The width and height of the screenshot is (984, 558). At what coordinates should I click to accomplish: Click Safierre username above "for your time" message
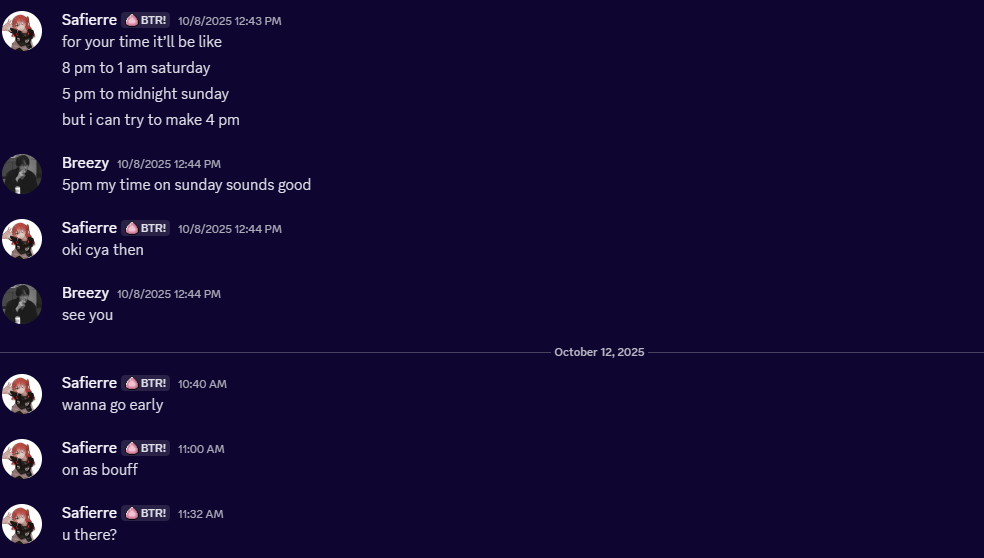89,19
